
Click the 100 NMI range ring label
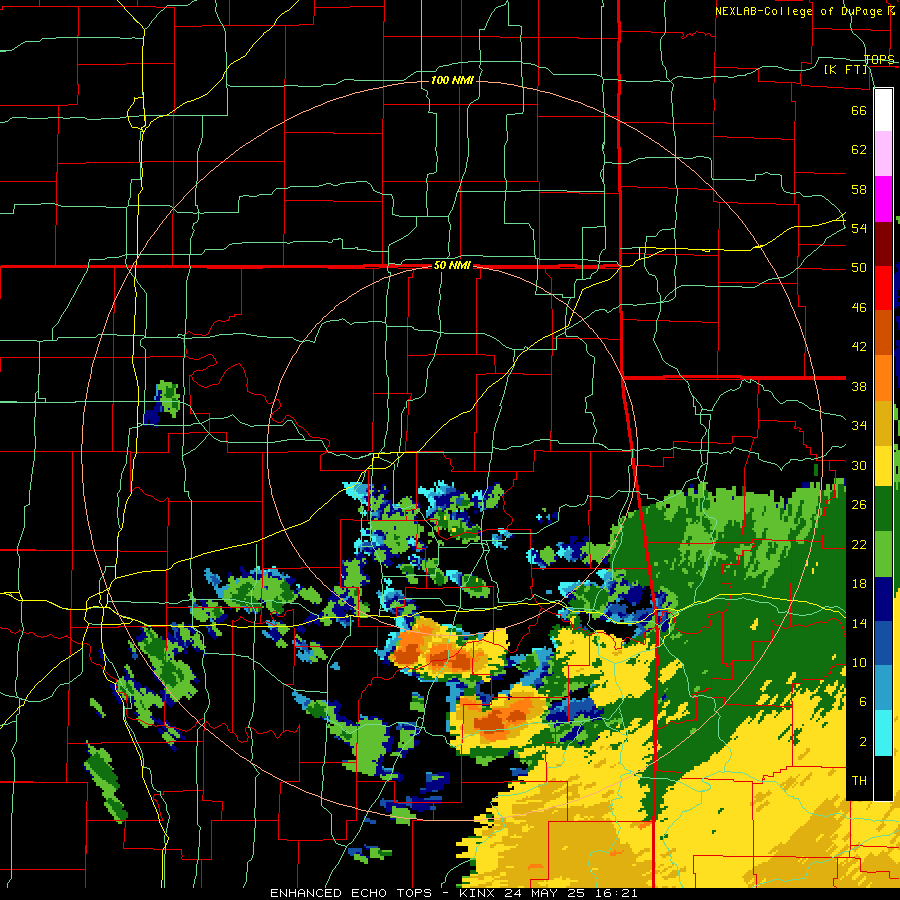(x=452, y=80)
